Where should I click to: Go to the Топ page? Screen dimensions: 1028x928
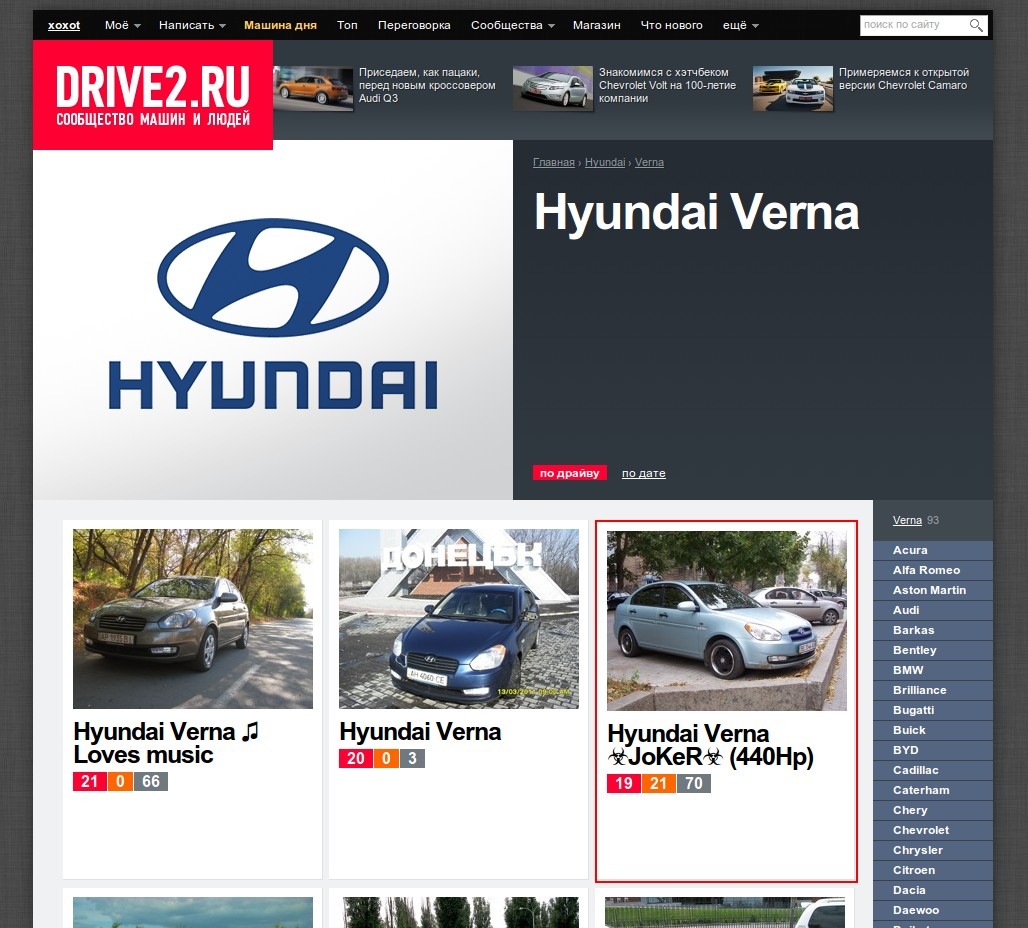pyautogui.click(x=347, y=25)
